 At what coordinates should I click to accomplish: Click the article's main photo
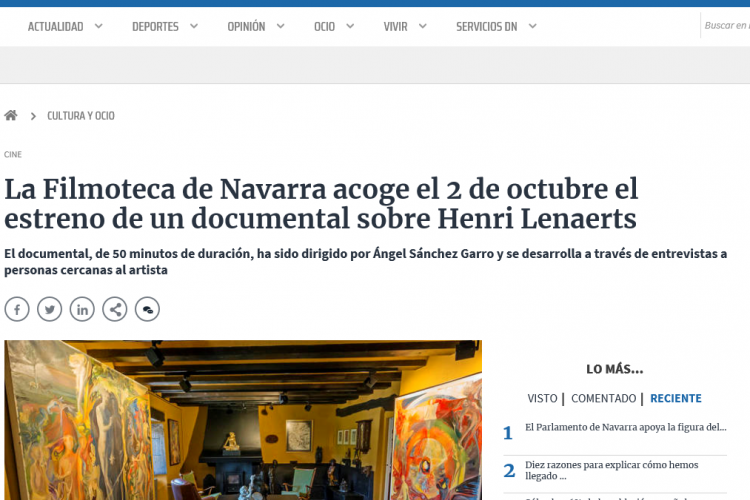coord(243,420)
